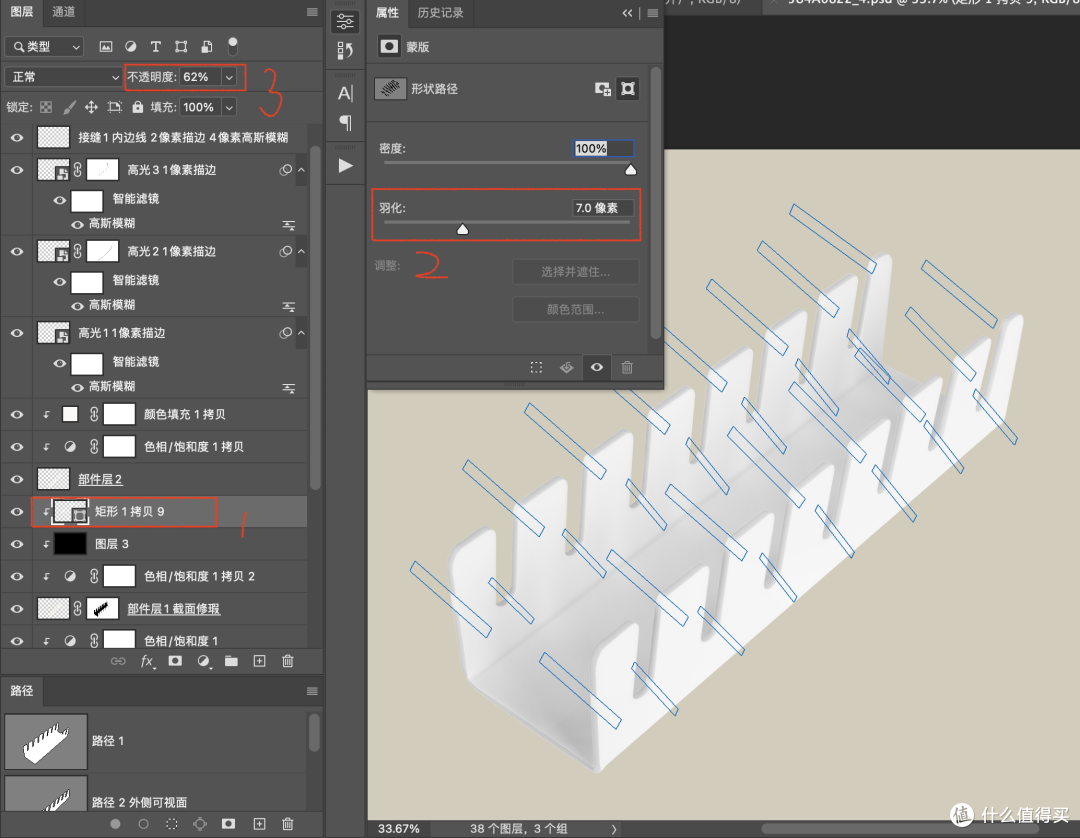Collapse the Properties panel with double chevrons
1080x838 pixels.
[x=627, y=12]
